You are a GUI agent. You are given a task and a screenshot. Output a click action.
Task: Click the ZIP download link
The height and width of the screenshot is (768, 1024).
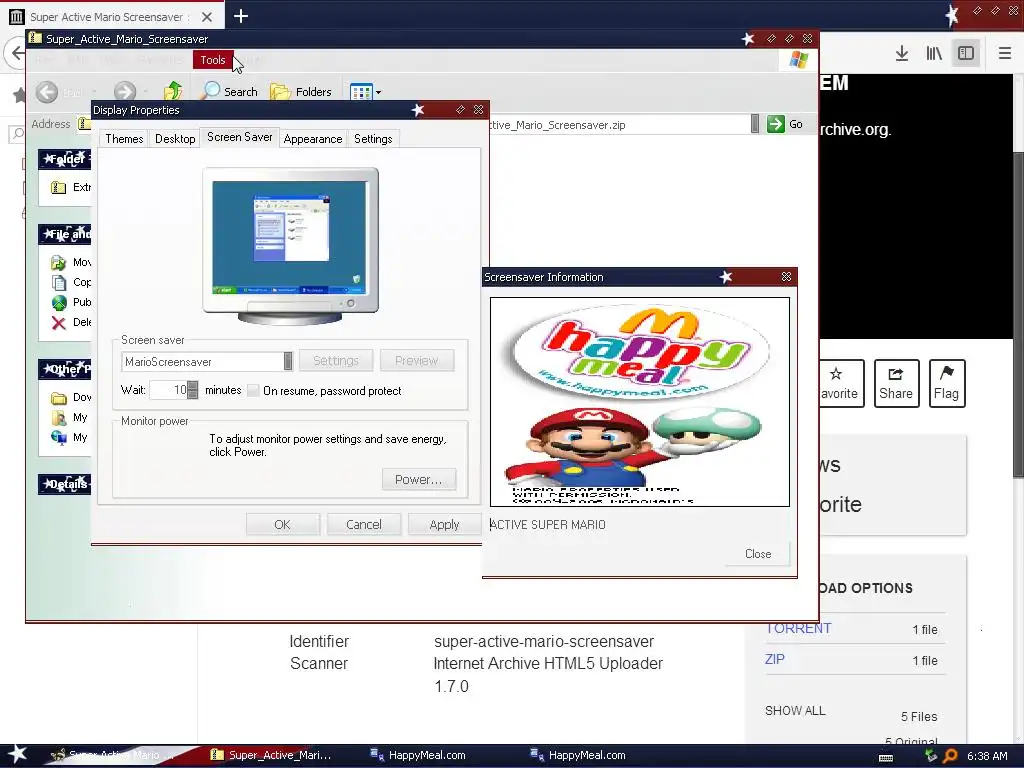[775, 659]
